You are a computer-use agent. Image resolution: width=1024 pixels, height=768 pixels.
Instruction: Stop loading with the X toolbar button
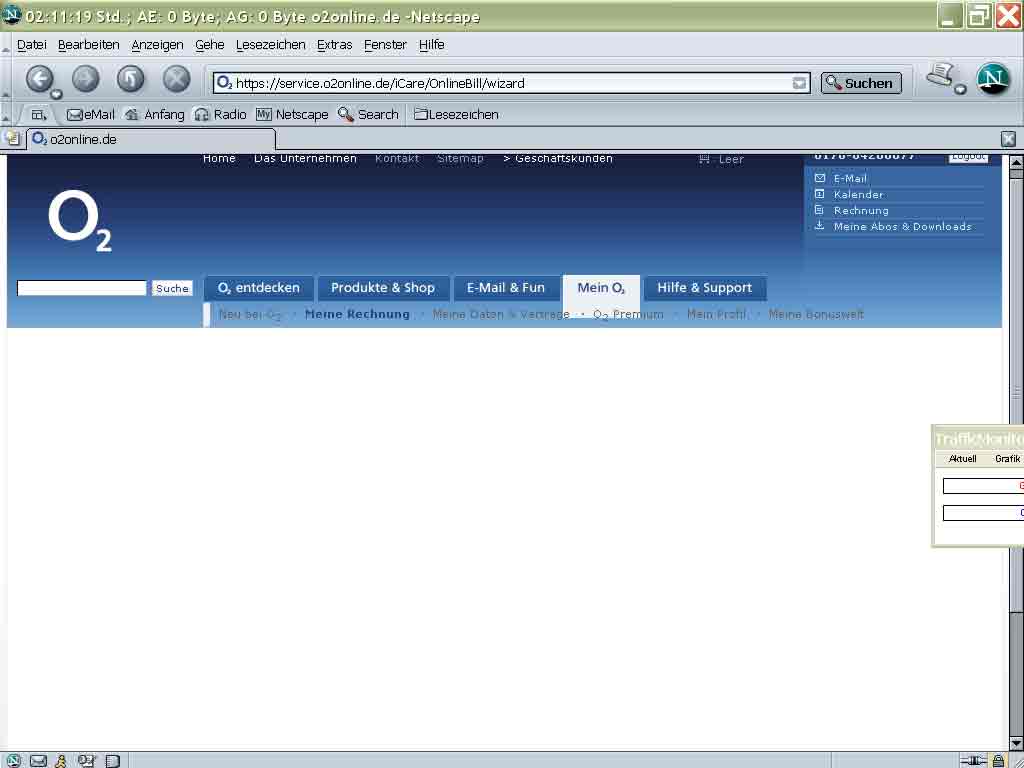tap(176, 79)
